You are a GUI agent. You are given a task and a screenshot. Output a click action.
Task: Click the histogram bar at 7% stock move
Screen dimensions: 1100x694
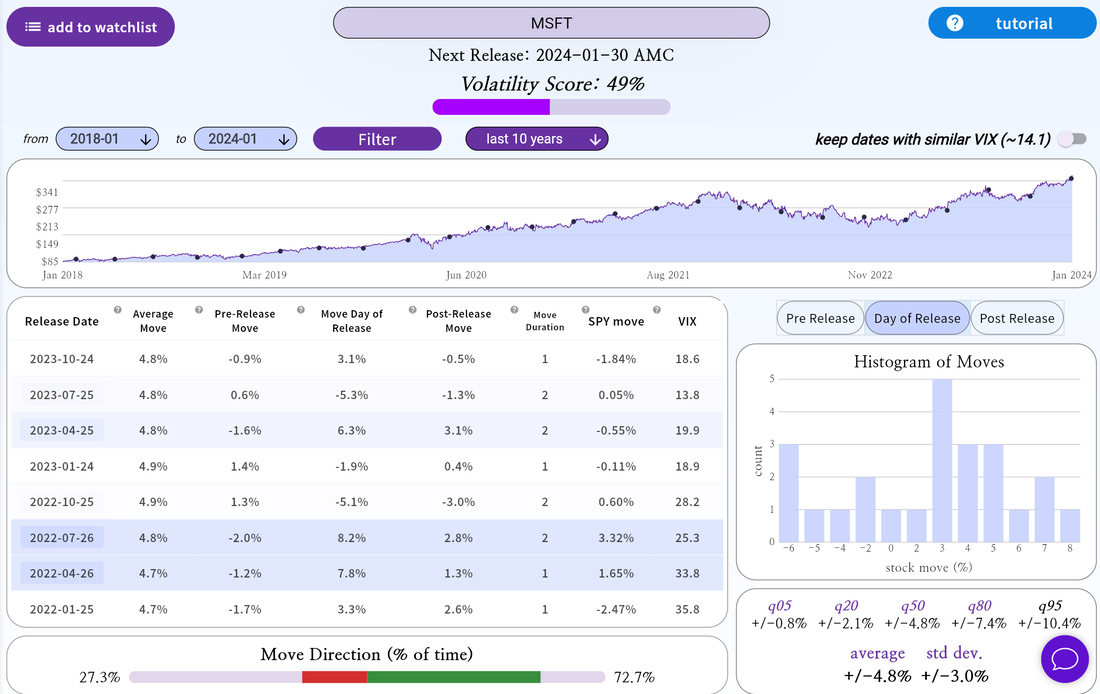1044,509
